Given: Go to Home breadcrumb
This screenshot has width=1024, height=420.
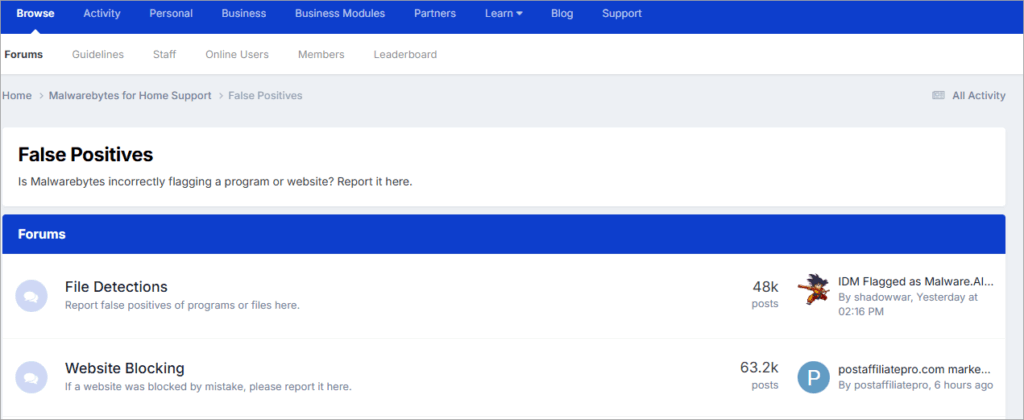Looking at the screenshot, I should click(16, 95).
